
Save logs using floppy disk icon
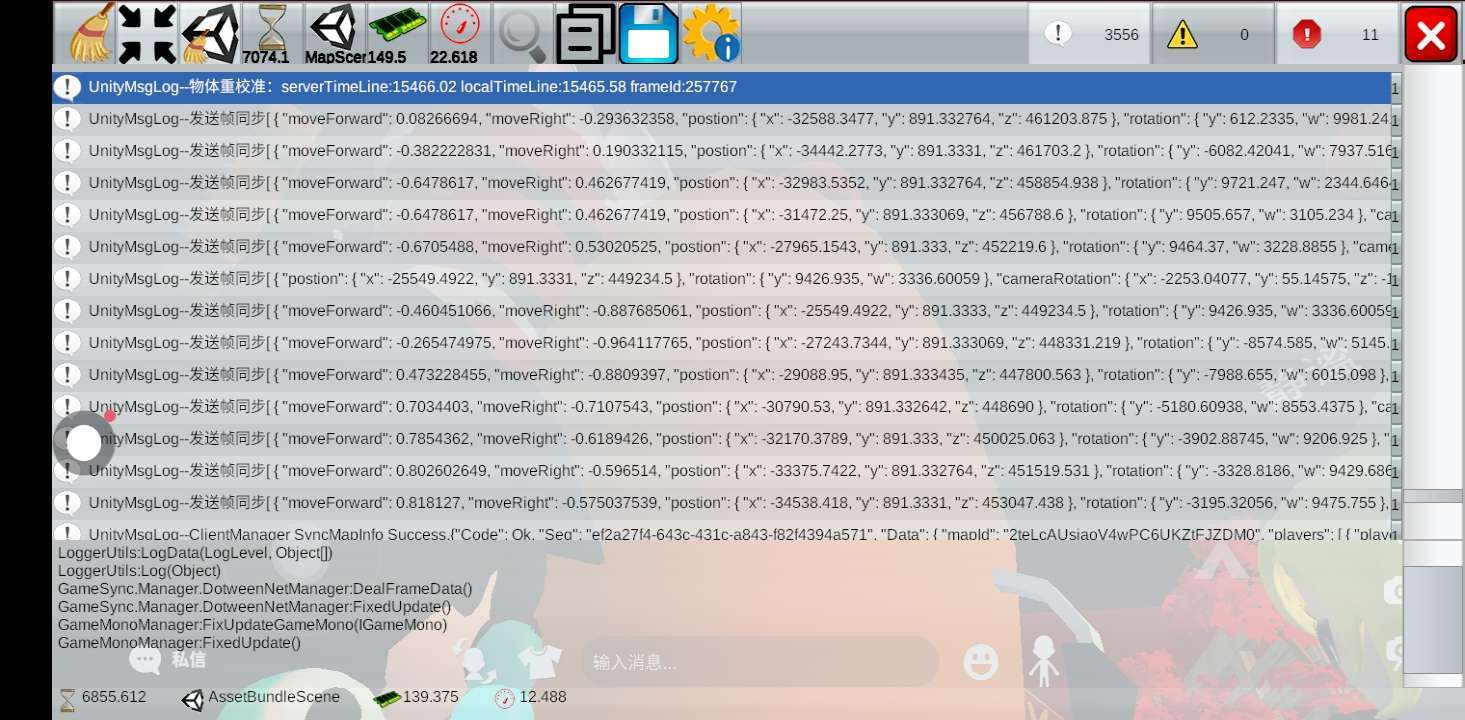pyautogui.click(x=648, y=34)
